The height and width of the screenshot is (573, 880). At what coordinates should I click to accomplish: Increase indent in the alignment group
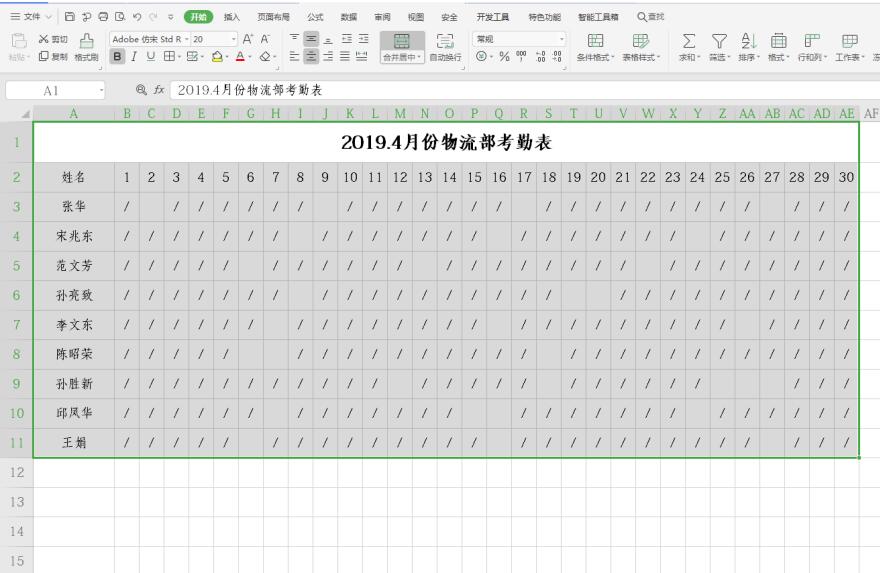tap(364, 38)
